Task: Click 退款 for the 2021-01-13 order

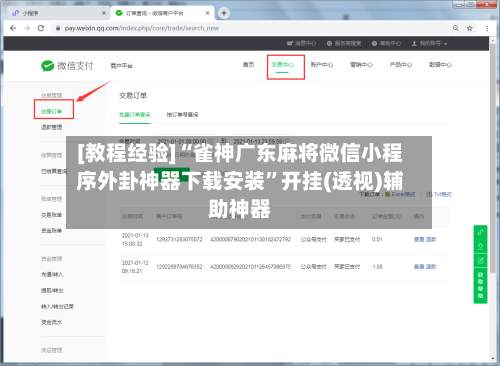Action: pyautogui.click(x=431, y=239)
